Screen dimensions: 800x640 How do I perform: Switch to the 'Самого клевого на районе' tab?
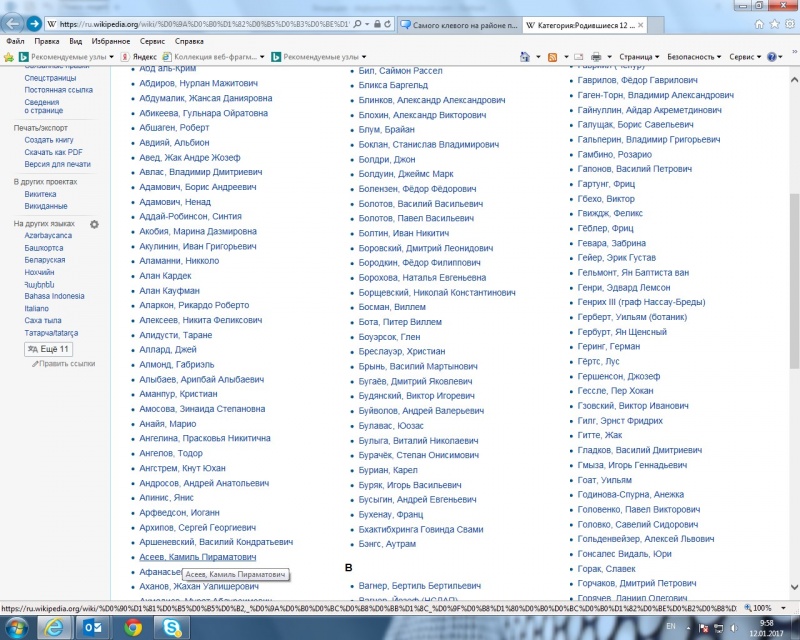tap(455, 23)
